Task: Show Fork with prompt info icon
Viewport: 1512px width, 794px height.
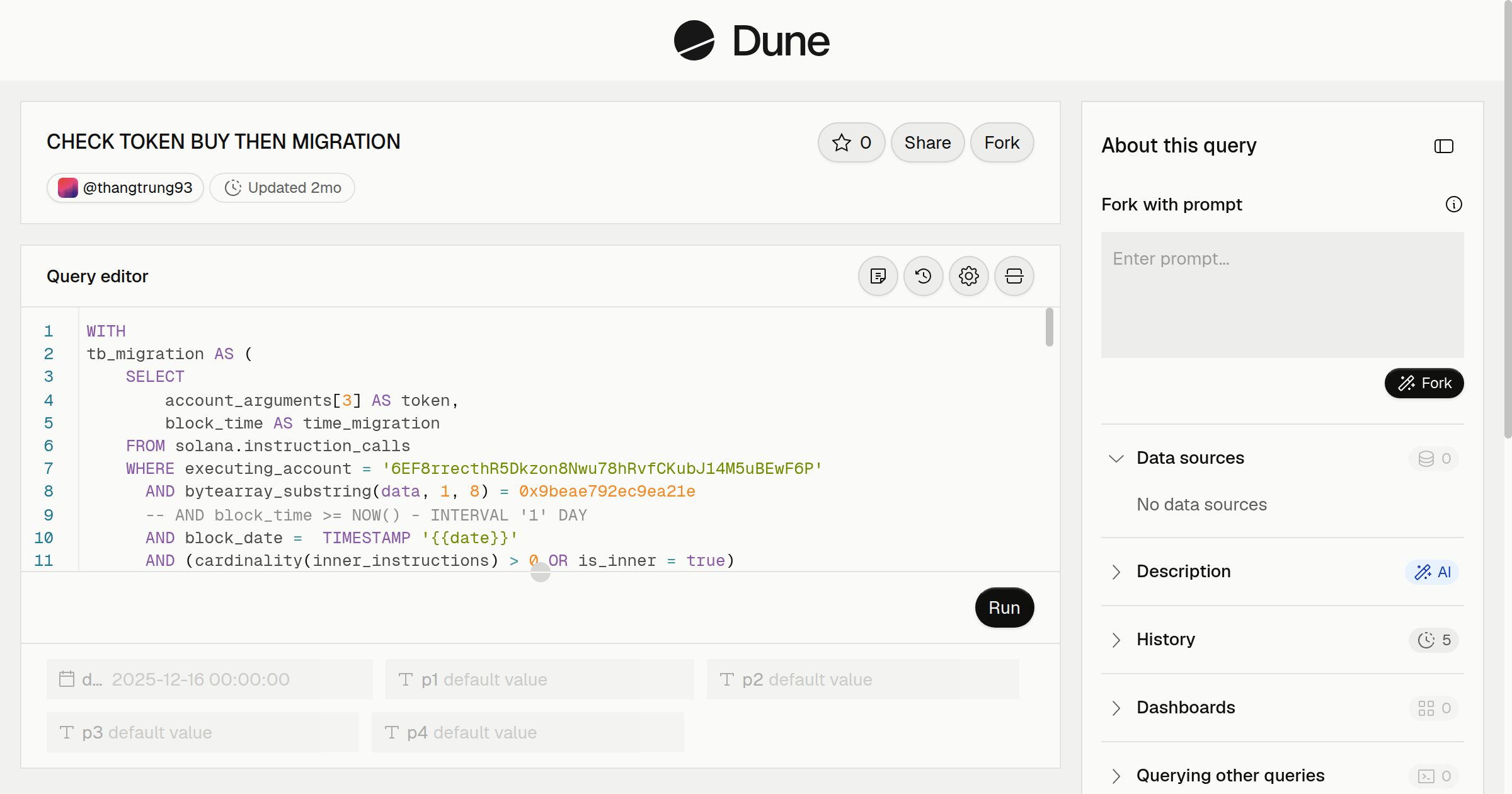Action: [x=1453, y=204]
